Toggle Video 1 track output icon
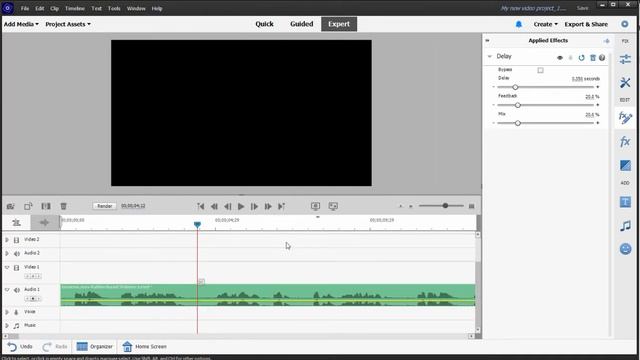The image size is (640, 360). (x=16, y=268)
